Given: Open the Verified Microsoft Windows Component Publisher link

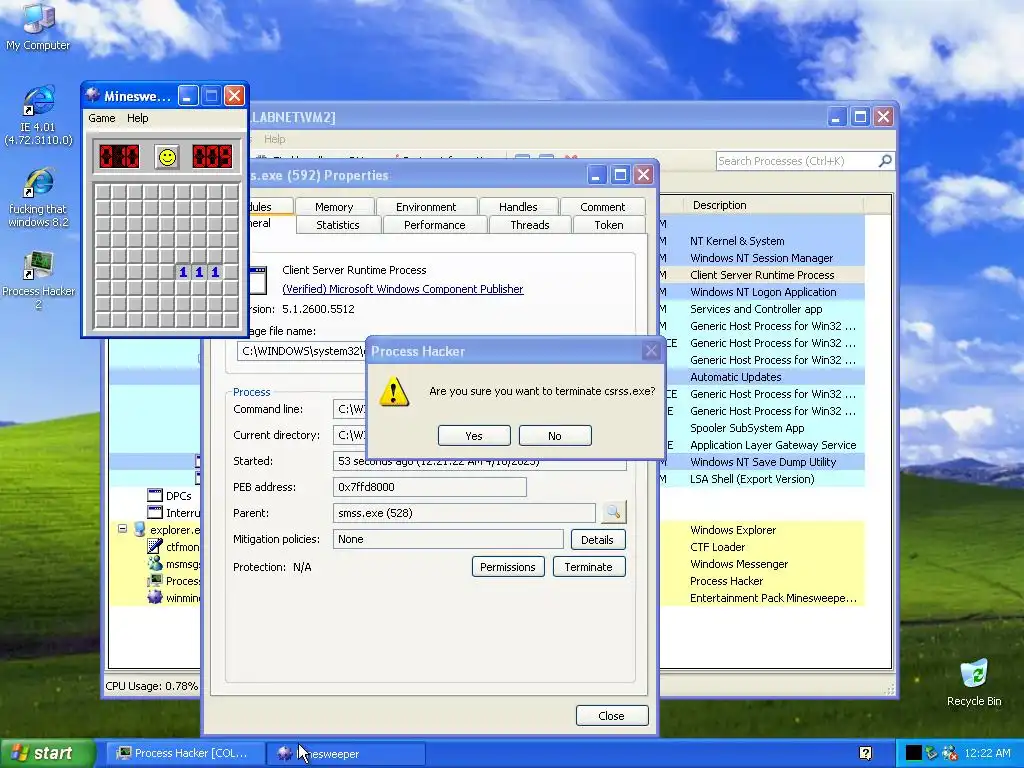Looking at the screenshot, I should pyautogui.click(x=402, y=289).
